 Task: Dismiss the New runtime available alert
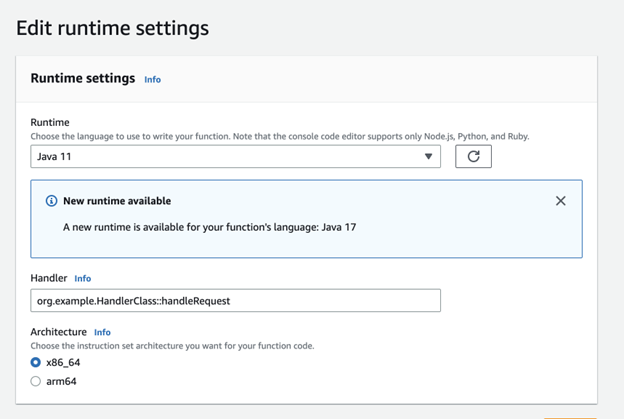tap(560, 201)
